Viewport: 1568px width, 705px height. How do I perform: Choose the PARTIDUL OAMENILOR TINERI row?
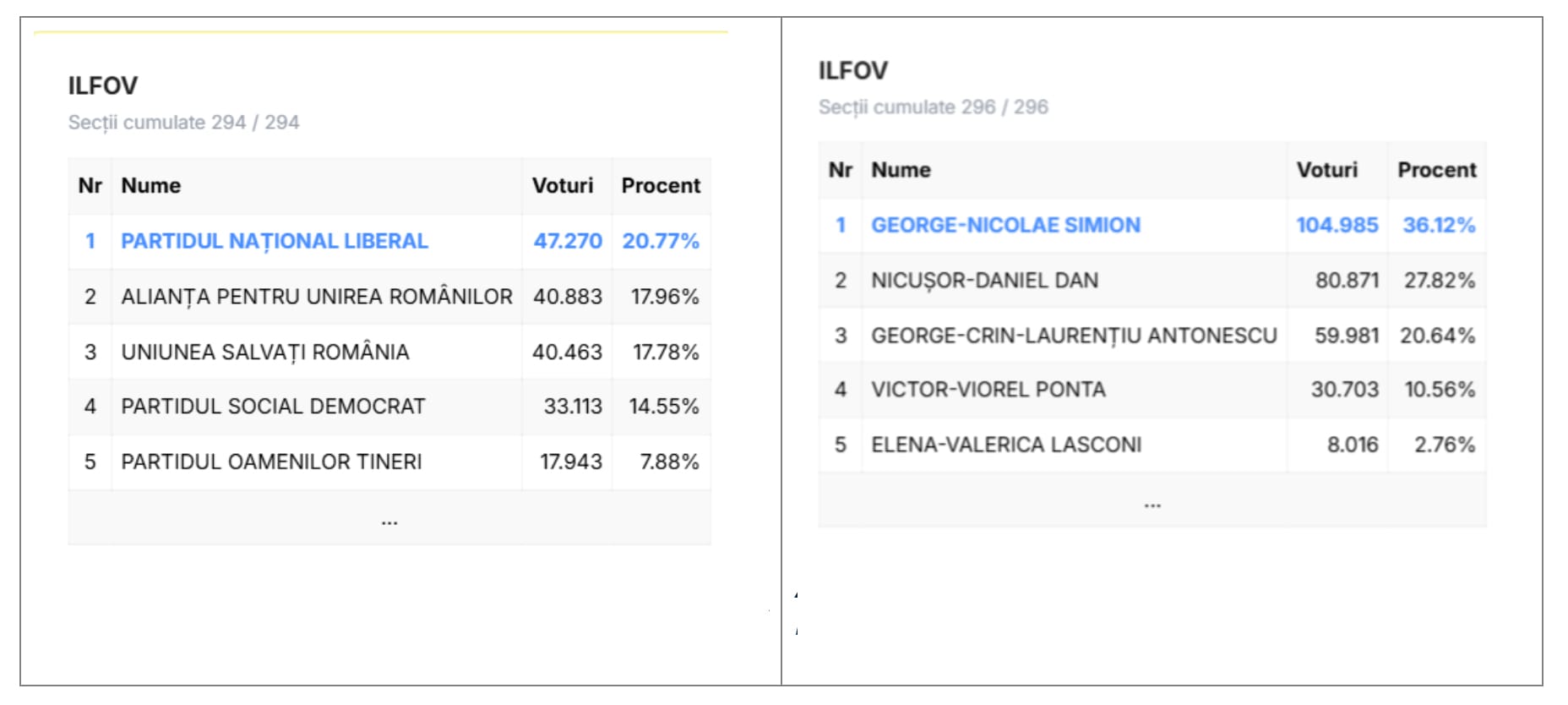tap(271, 462)
